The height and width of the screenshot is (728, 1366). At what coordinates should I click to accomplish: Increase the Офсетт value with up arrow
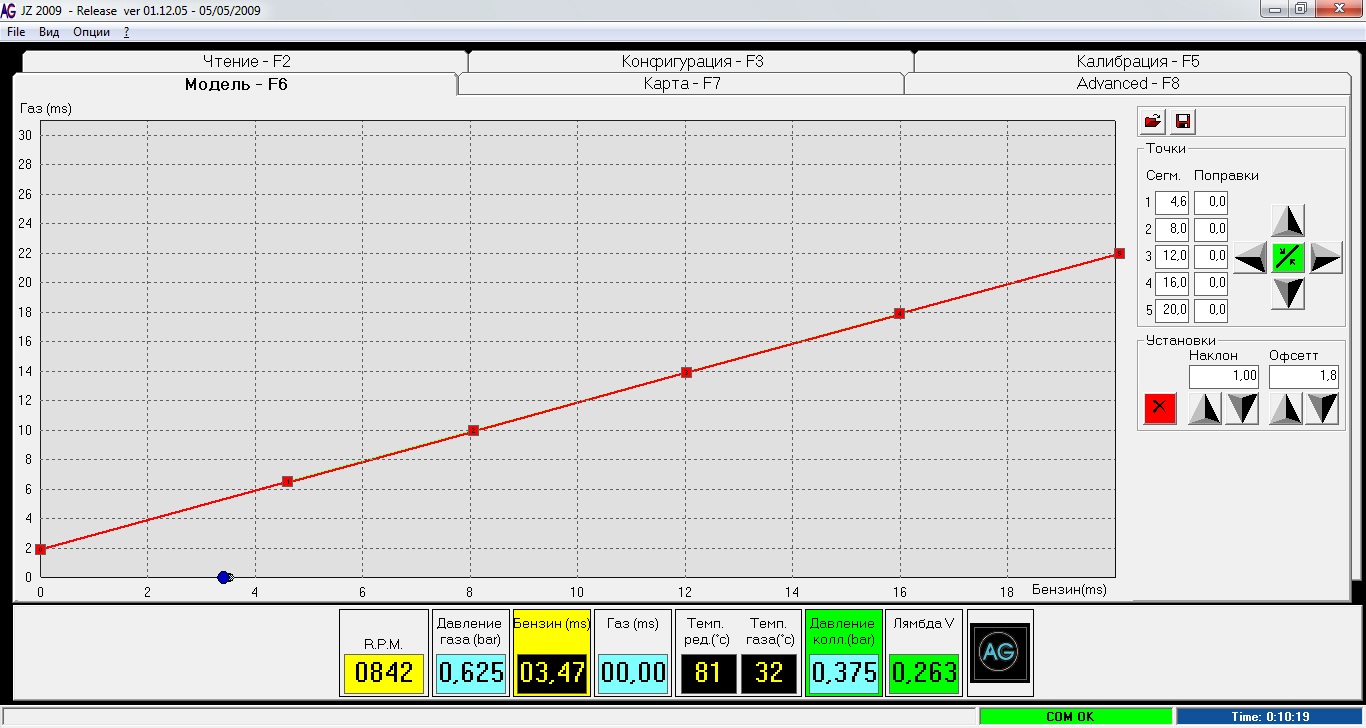pos(1285,409)
